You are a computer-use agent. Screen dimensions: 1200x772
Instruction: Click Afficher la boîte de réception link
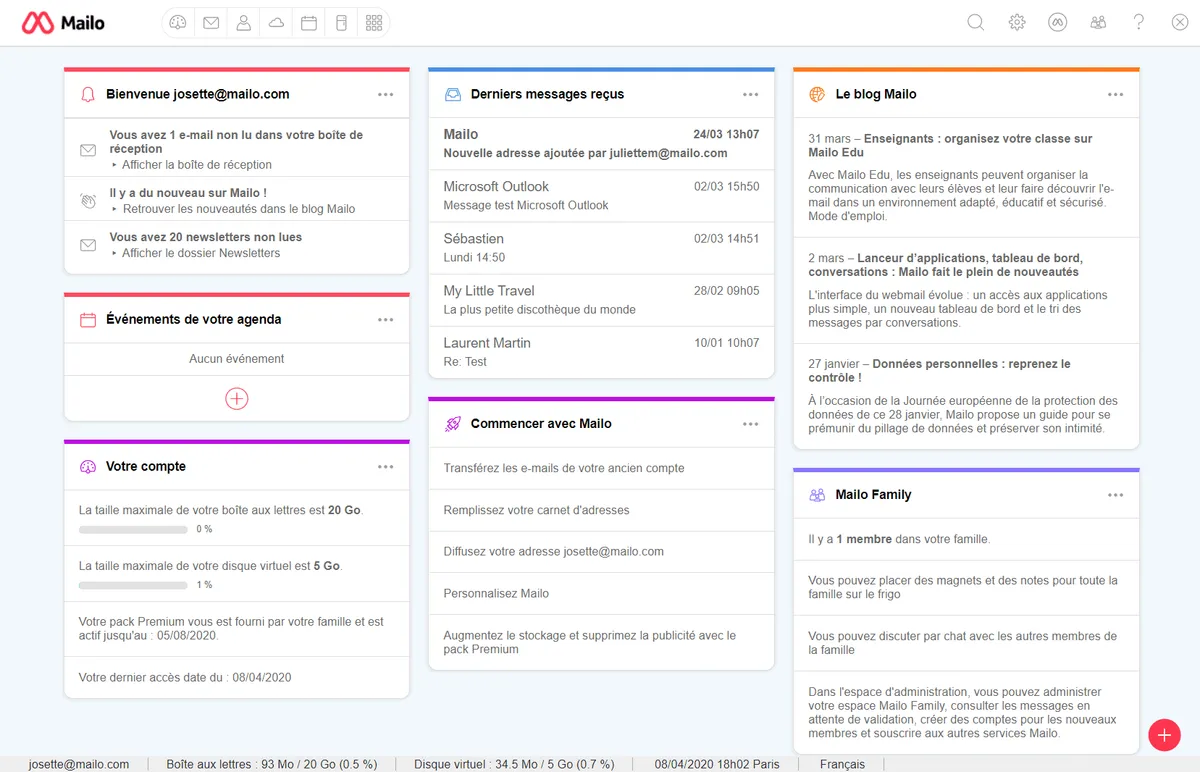(x=196, y=165)
